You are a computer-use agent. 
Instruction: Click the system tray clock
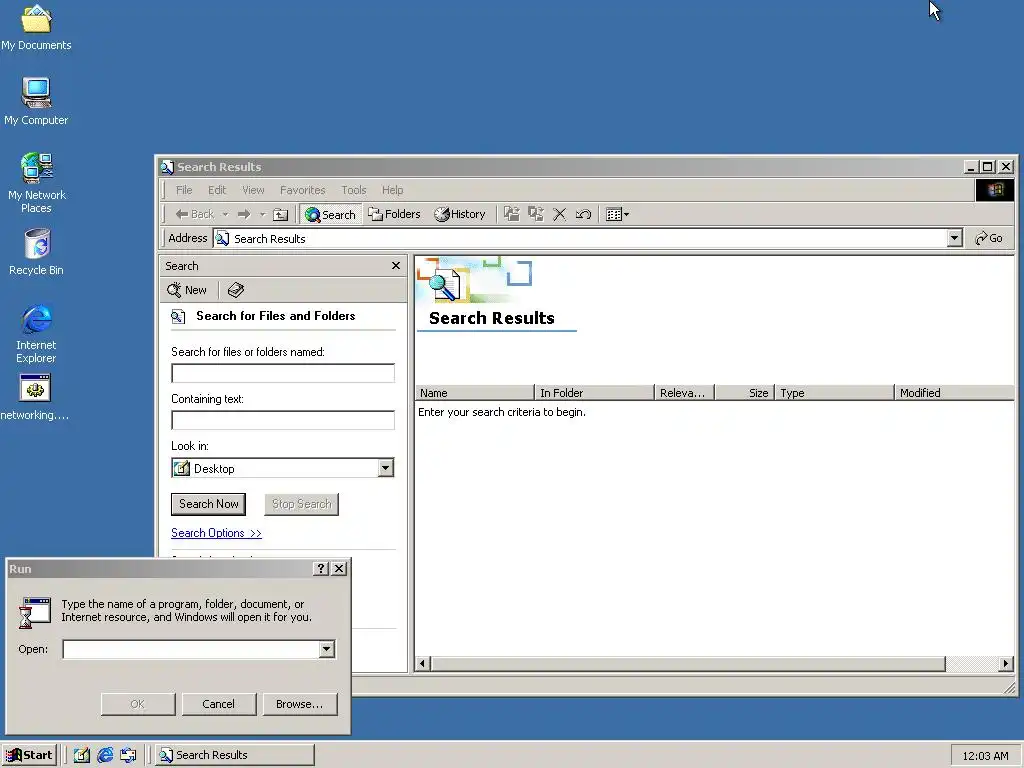[985, 756]
